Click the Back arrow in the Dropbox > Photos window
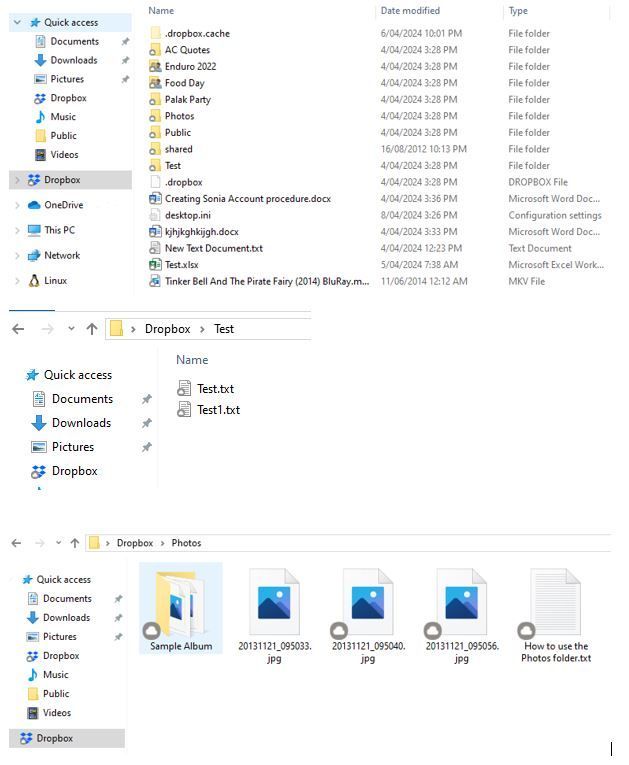The image size is (629, 765). pyautogui.click(x=16, y=543)
